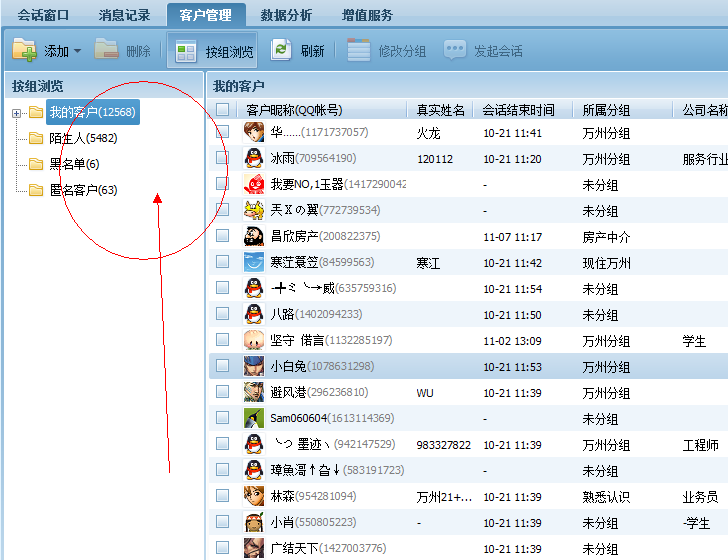
Task: Click penguin avatar of 璋魚渴 row
Action: point(254,470)
